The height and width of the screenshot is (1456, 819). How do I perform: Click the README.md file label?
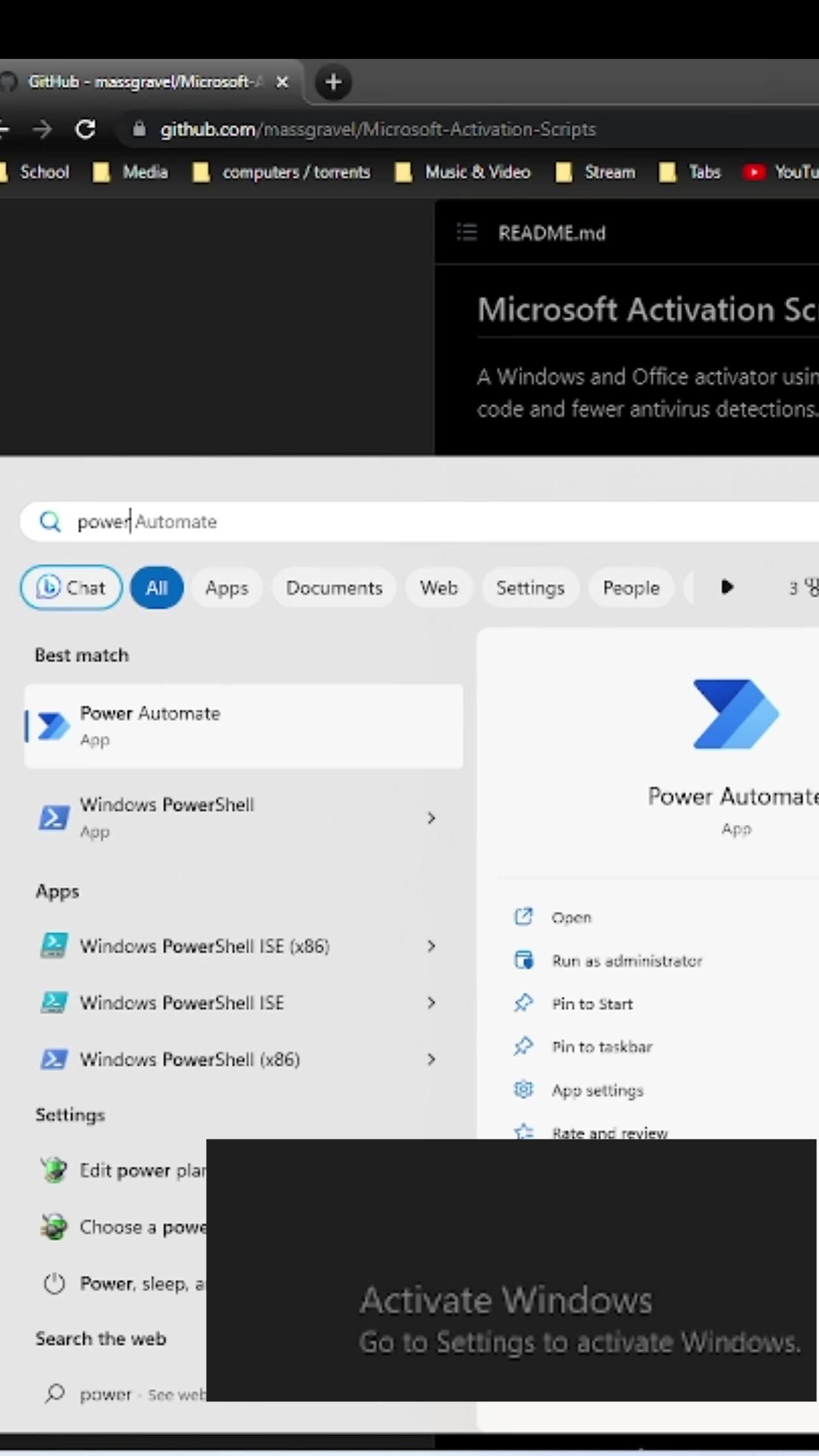[552, 233]
